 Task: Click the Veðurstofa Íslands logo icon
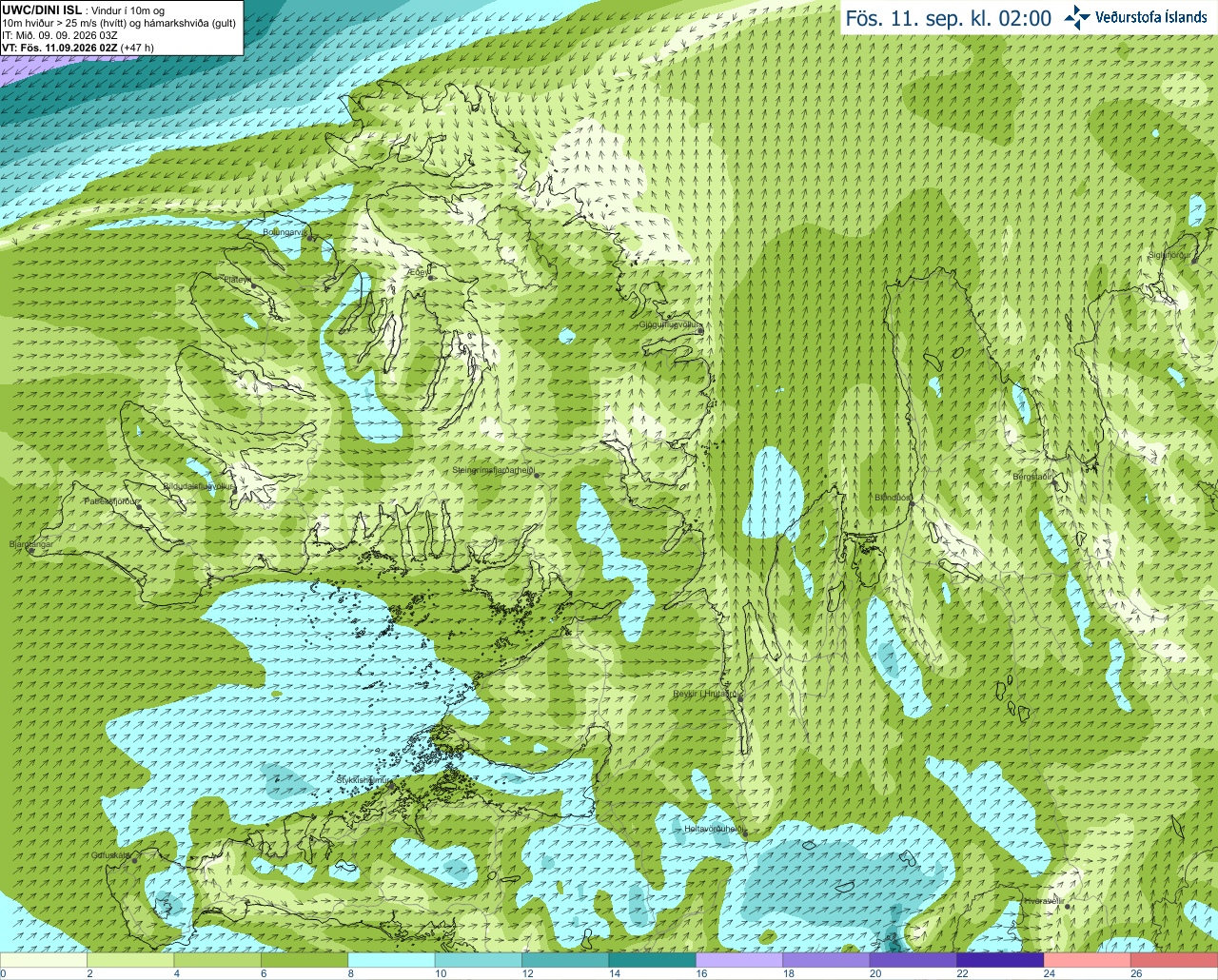(x=1077, y=17)
